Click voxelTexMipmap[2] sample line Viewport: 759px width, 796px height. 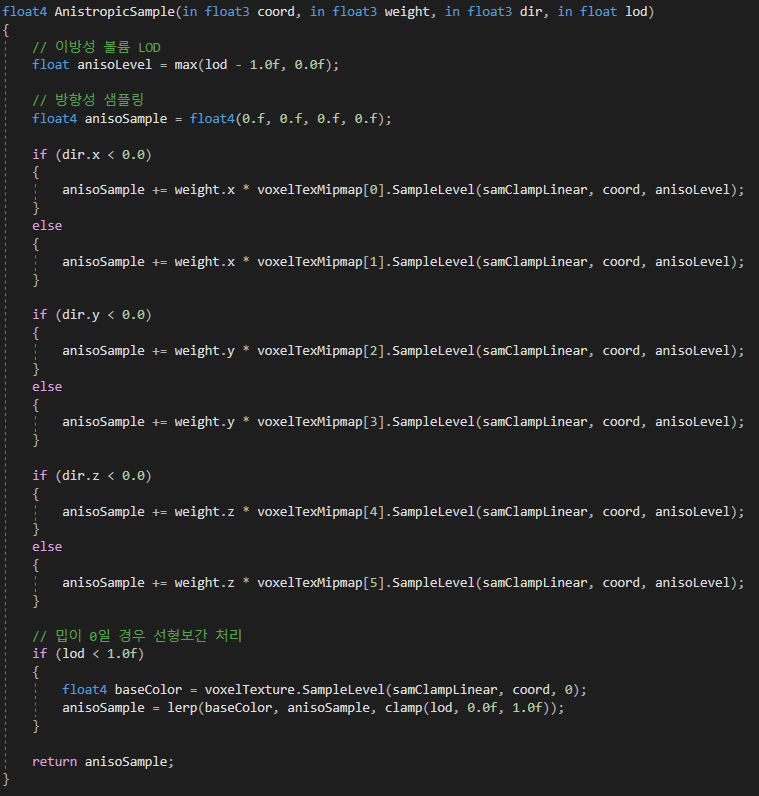[x=403, y=351]
